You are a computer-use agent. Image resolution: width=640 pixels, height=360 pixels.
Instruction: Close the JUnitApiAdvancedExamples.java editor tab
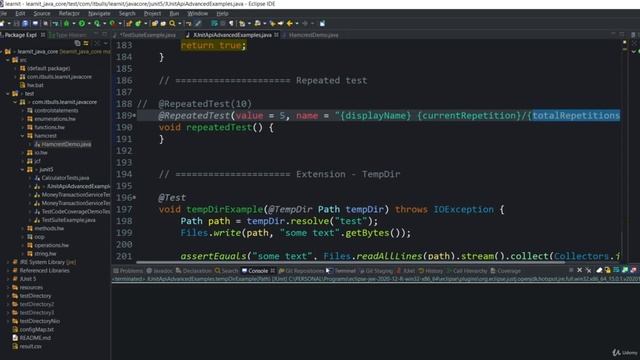pos(276,35)
